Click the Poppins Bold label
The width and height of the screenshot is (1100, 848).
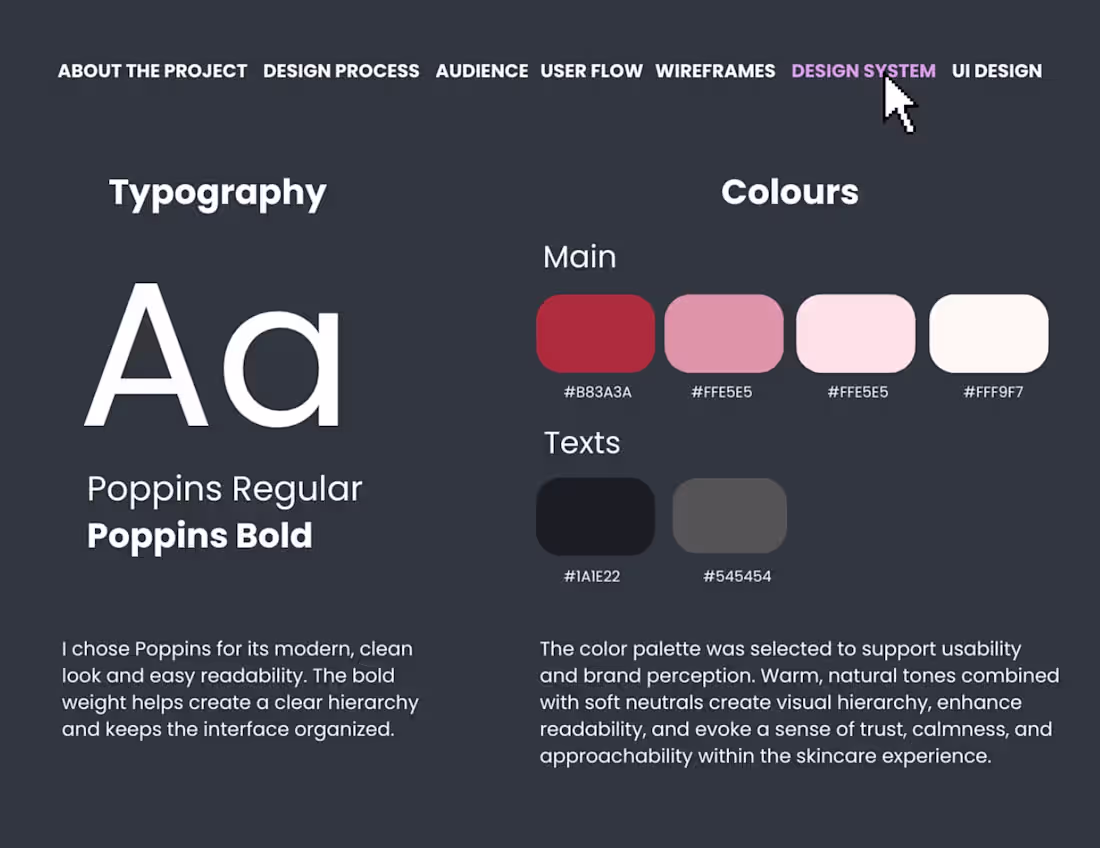pyautogui.click(x=200, y=536)
